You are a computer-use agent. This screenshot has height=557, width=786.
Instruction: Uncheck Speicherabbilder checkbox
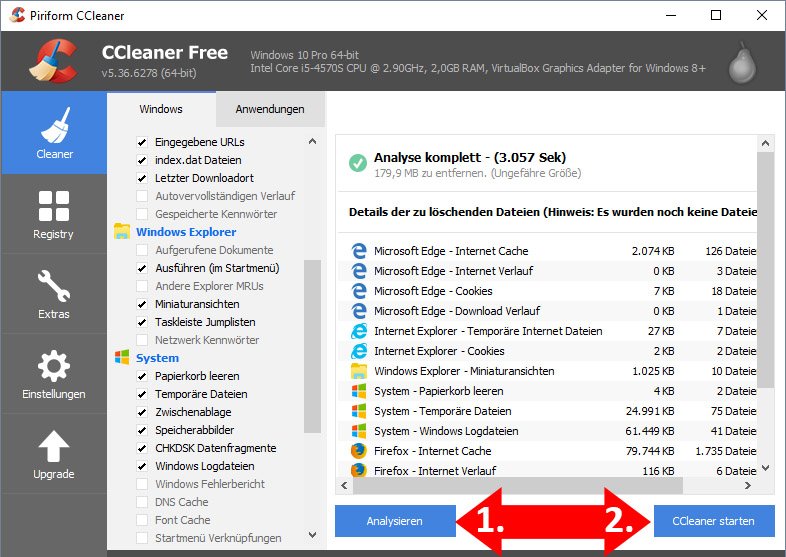pyautogui.click(x=142, y=430)
